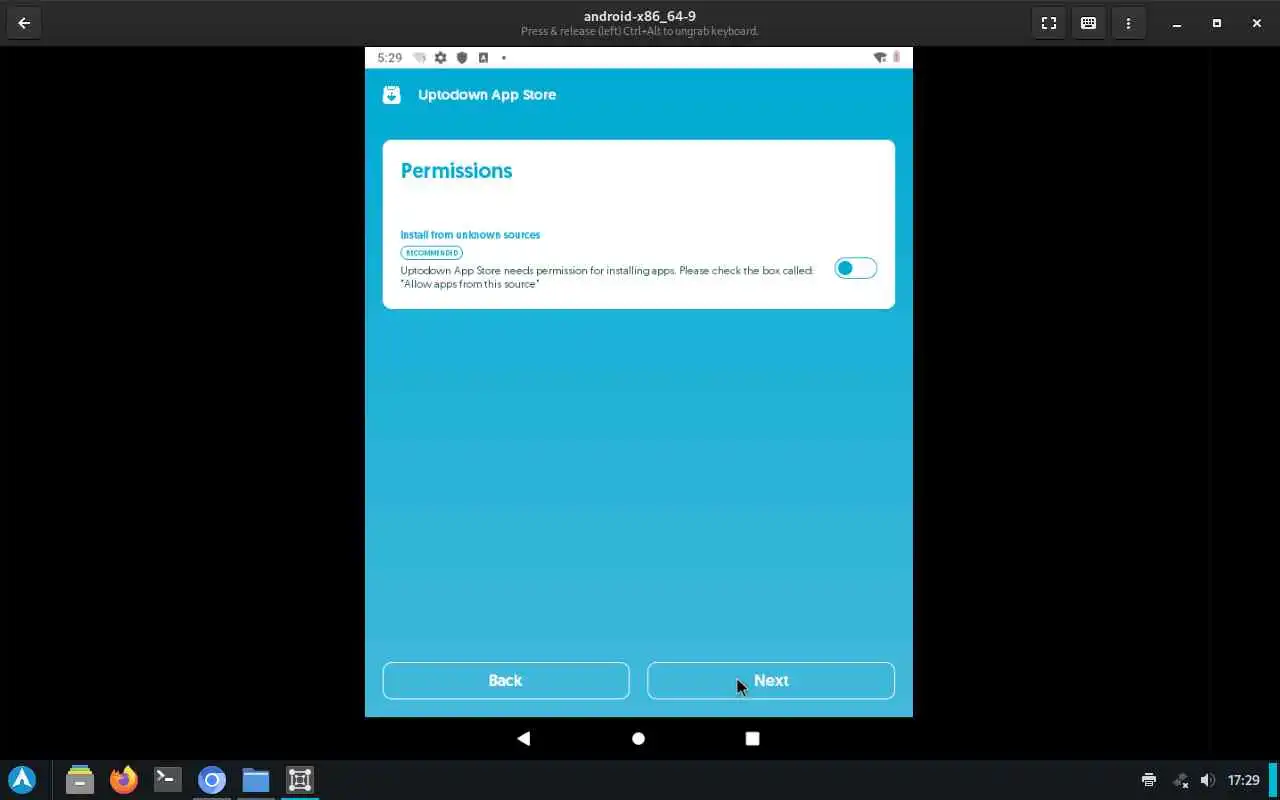Screen dimensions: 1280x800
Task: Click the Uptodown App Store logo icon
Action: click(392, 95)
